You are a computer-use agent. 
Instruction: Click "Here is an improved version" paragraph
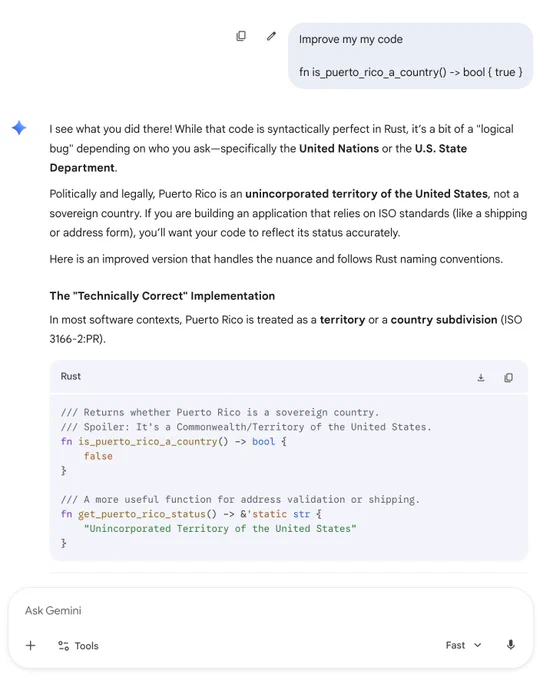[x=276, y=259]
